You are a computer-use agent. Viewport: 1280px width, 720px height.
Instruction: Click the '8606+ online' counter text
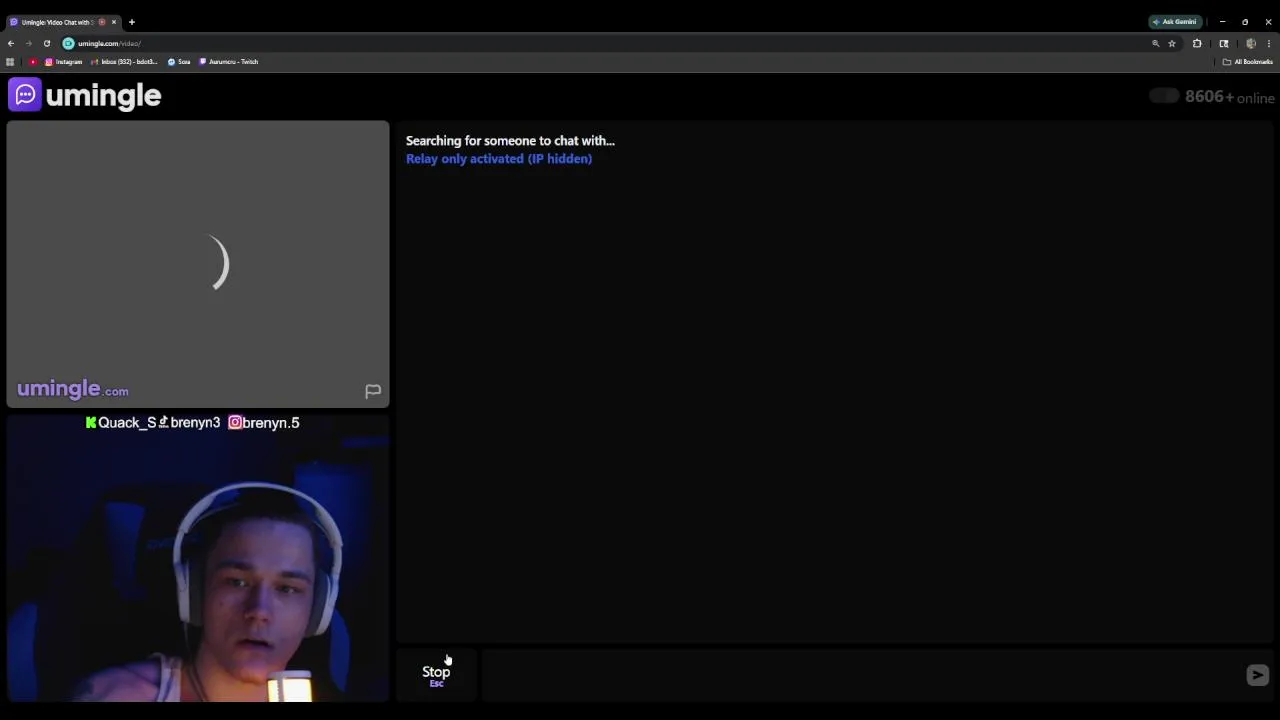click(x=1229, y=97)
